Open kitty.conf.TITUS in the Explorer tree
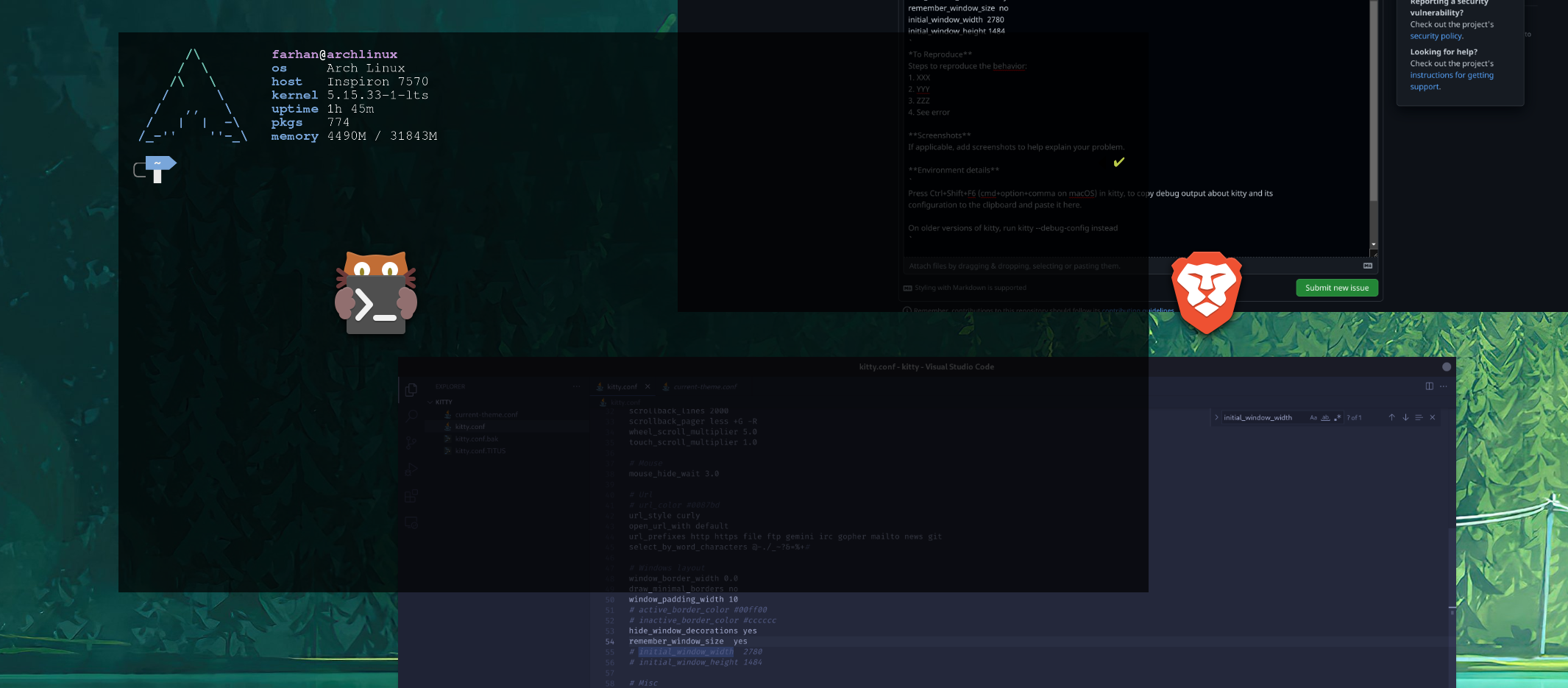The image size is (1568, 688). tap(480, 451)
